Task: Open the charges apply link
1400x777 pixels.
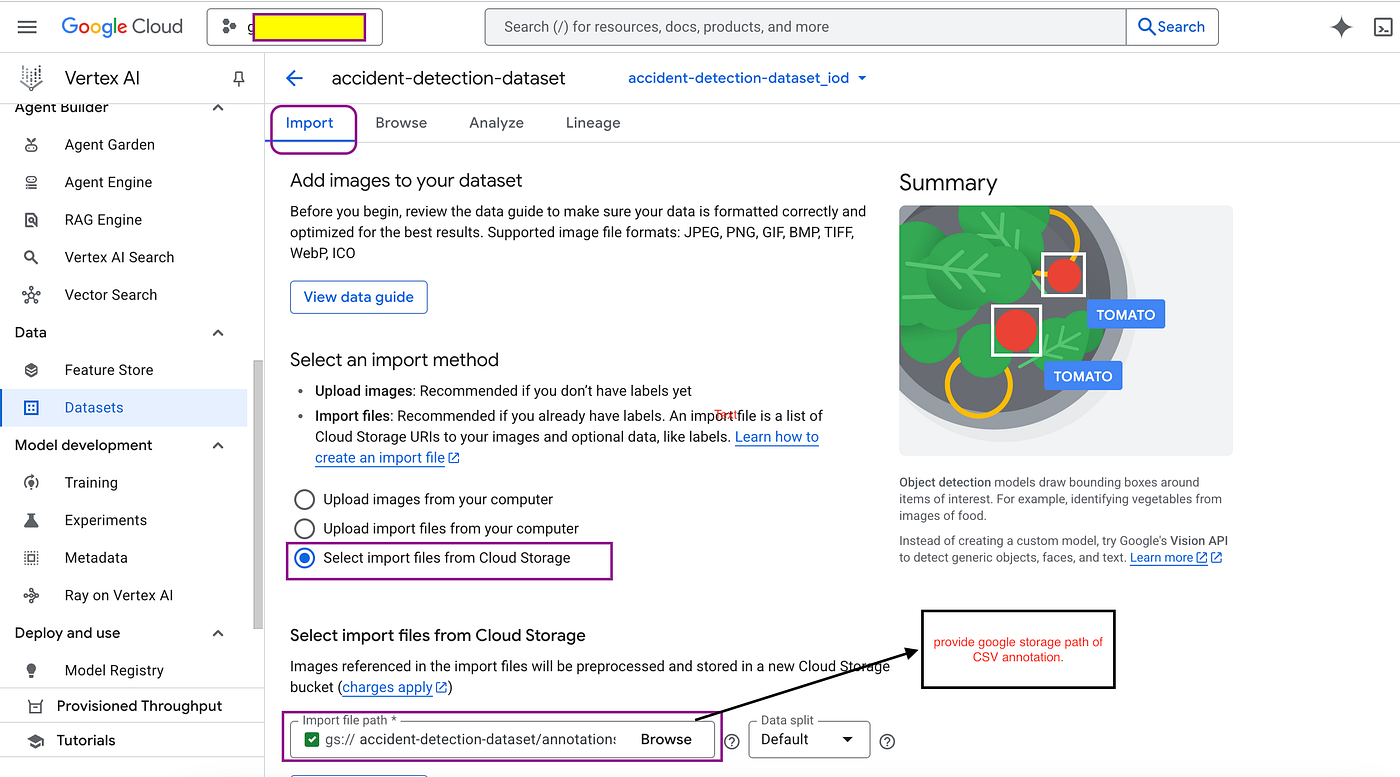Action: tap(396, 688)
